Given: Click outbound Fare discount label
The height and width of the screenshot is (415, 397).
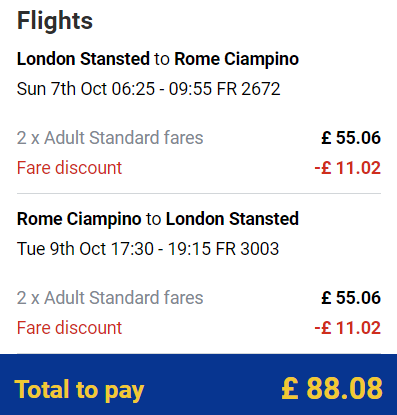Looking at the screenshot, I should 69,168.
